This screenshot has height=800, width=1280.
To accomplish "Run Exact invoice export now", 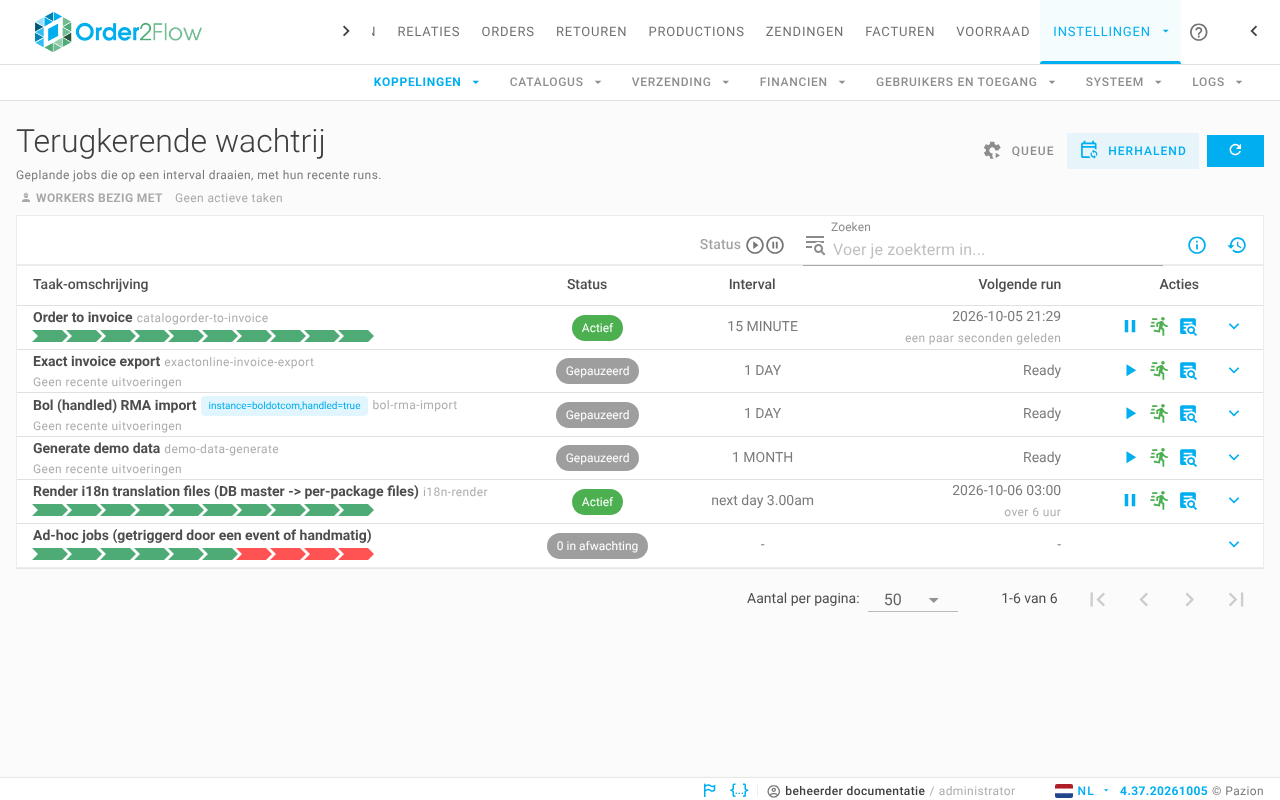I will [1159, 370].
